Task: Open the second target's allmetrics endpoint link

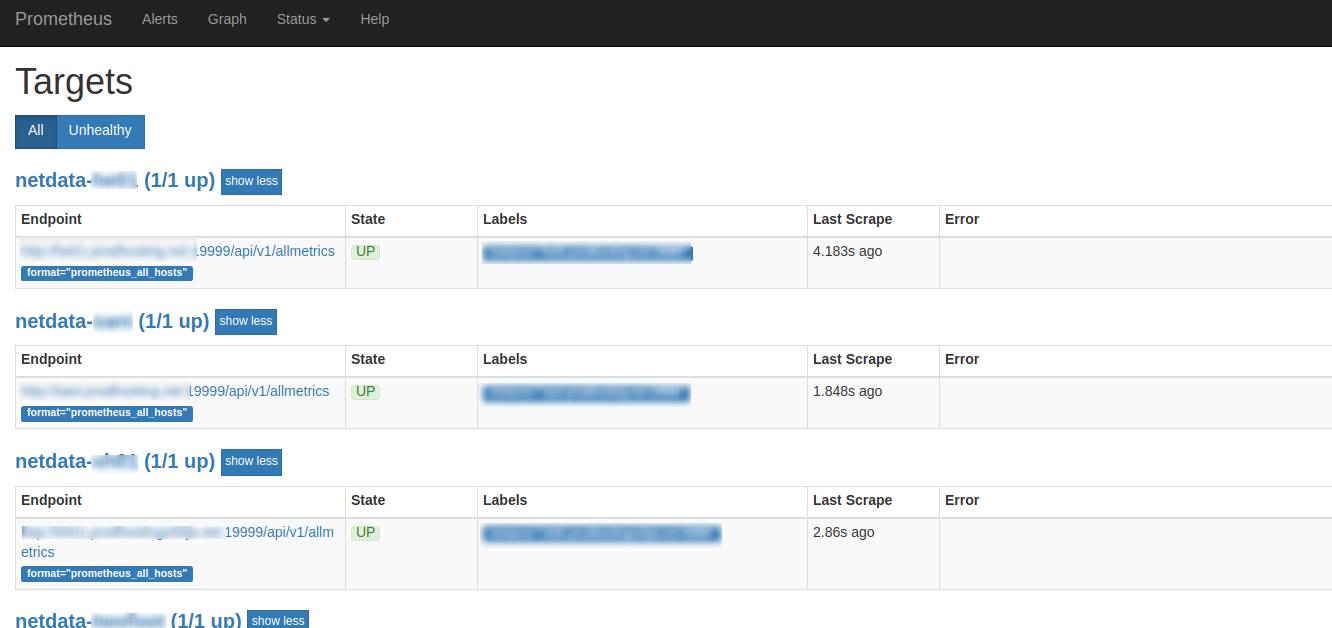Action: pyautogui.click(x=175, y=391)
